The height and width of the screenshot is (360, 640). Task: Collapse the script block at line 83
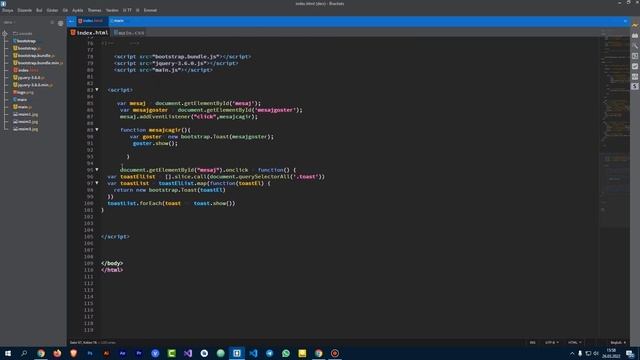point(97,89)
